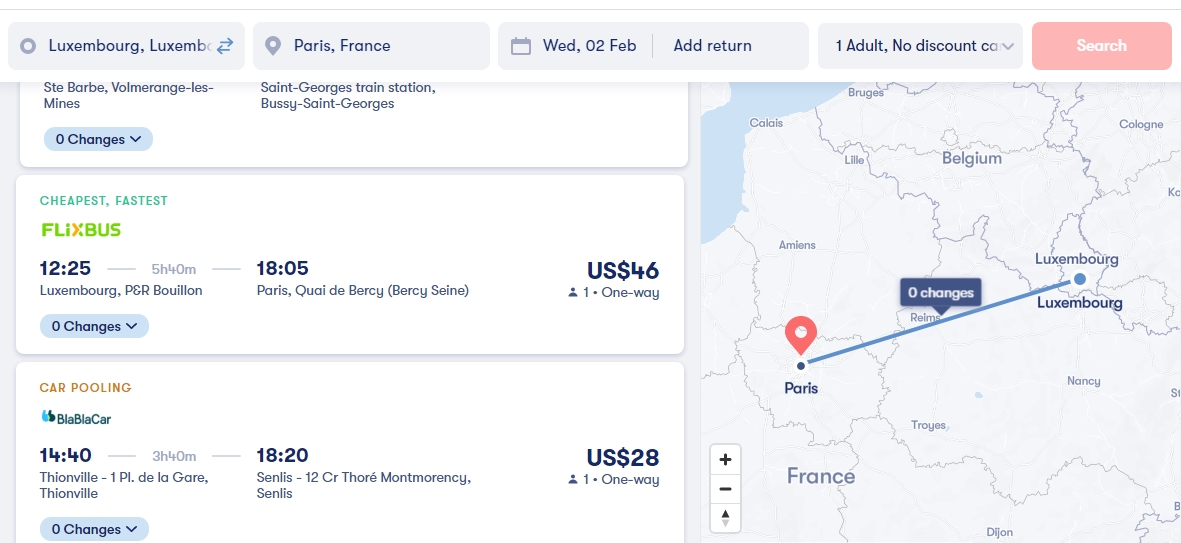Edit the Paris, France destination field
Screen dimensions: 1181x543
371,46
